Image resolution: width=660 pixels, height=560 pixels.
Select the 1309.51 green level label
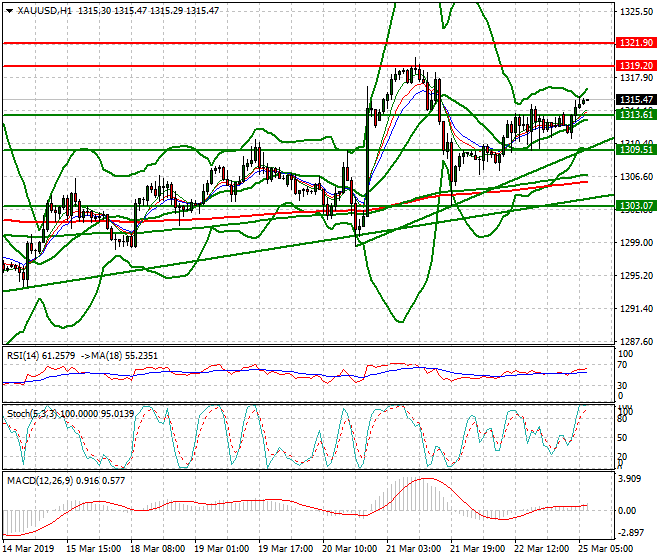[636, 149]
